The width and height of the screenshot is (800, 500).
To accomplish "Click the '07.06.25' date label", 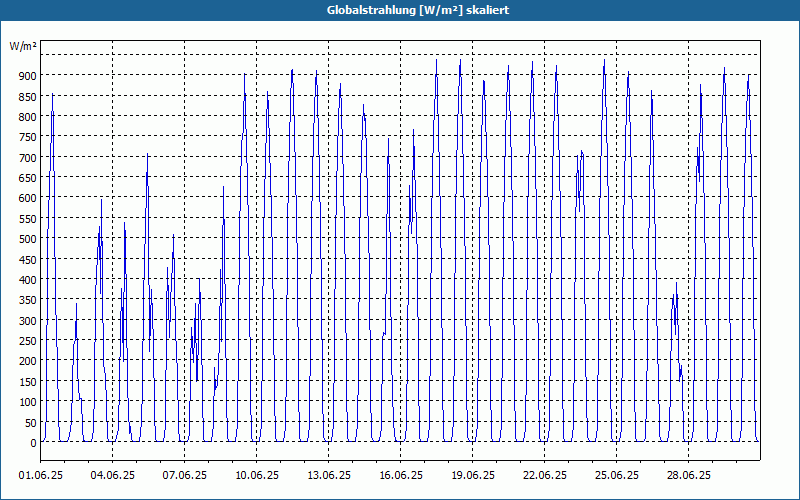I will [185, 475].
